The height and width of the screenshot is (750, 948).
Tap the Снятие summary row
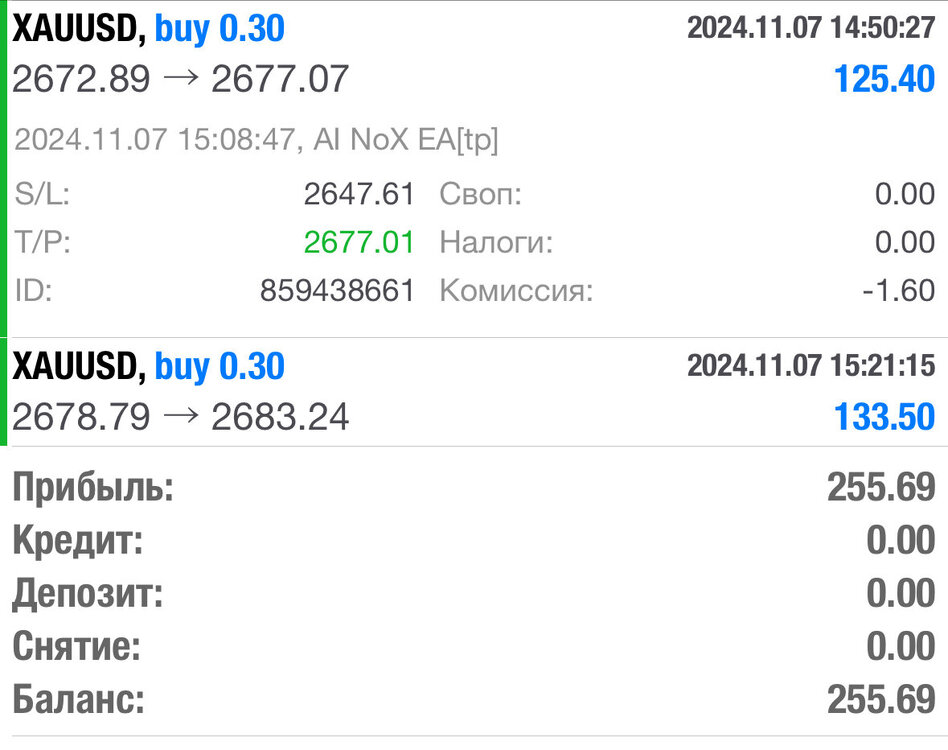[474, 647]
